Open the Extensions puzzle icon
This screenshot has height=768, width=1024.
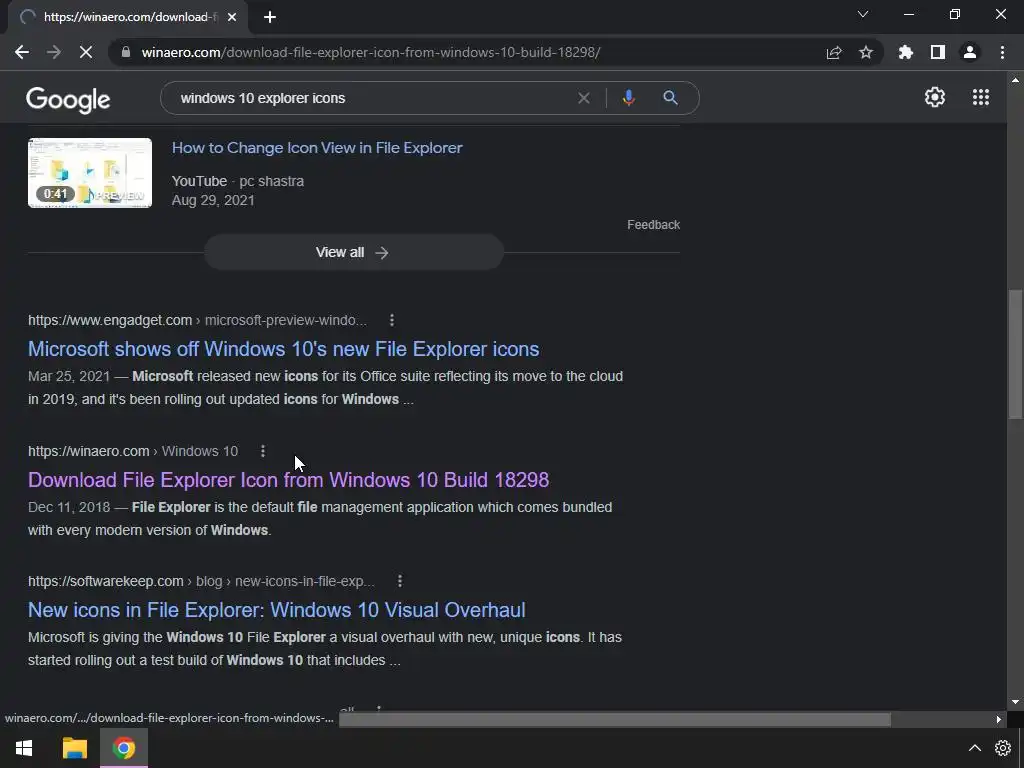(906, 52)
